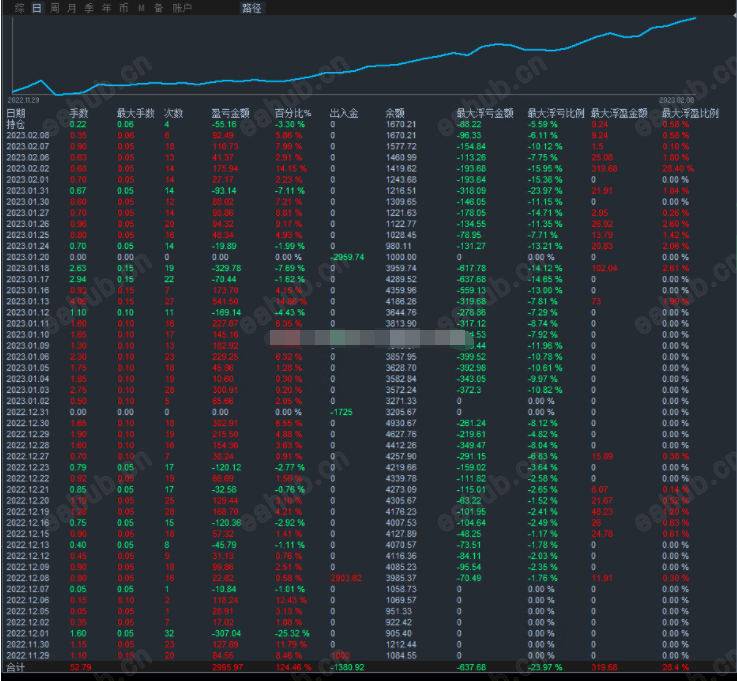
Task: Click the 路径 path button
Action: coord(251,8)
